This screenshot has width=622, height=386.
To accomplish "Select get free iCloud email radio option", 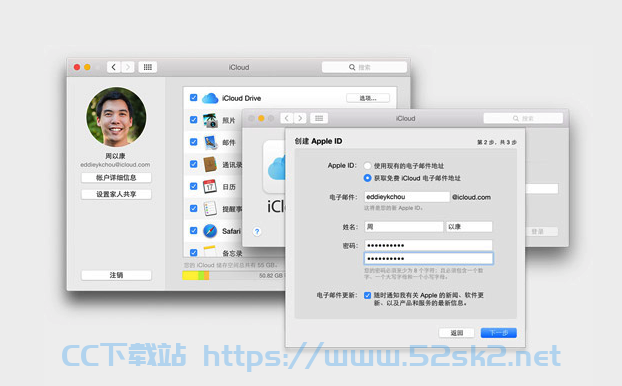I will (x=367, y=178).
